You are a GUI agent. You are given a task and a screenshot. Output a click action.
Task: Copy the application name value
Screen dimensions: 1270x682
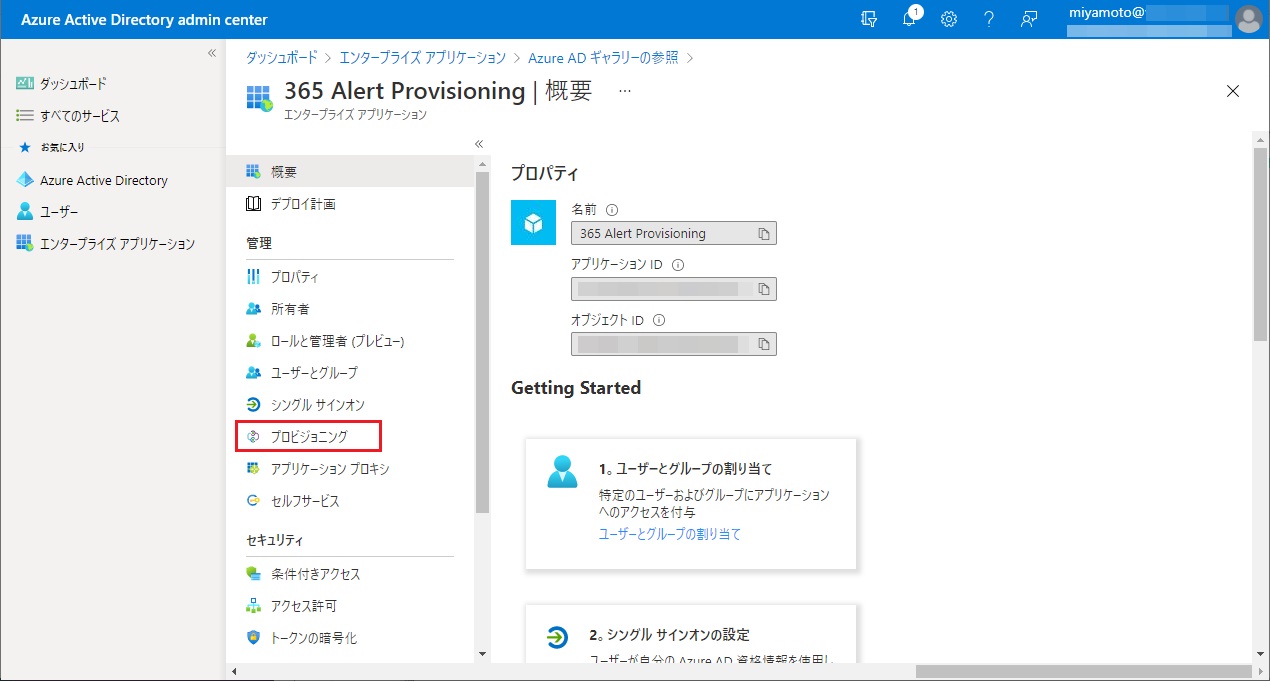pyautogui.click(x=763, y=234)
